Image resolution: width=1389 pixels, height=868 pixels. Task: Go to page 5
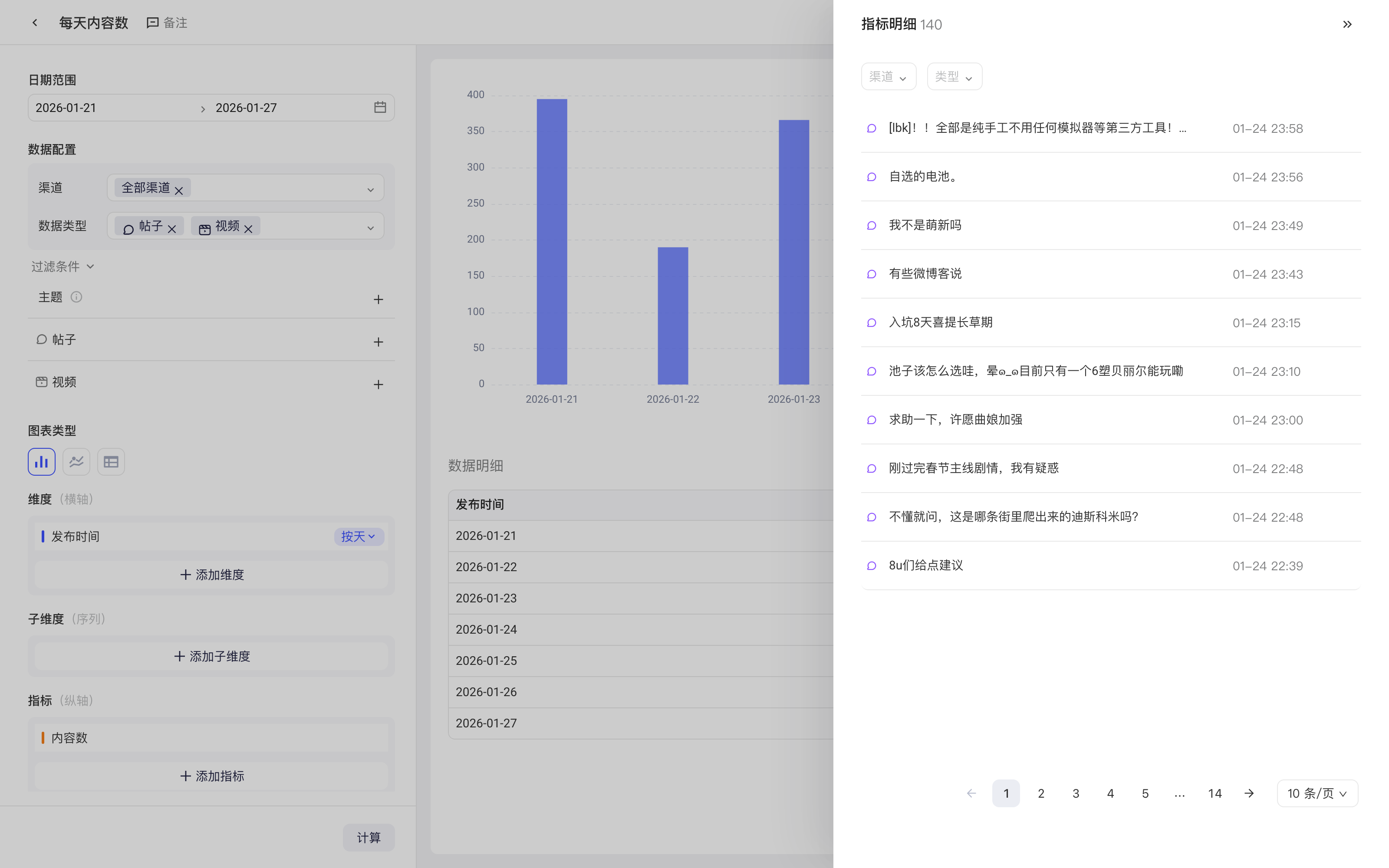1145,793
